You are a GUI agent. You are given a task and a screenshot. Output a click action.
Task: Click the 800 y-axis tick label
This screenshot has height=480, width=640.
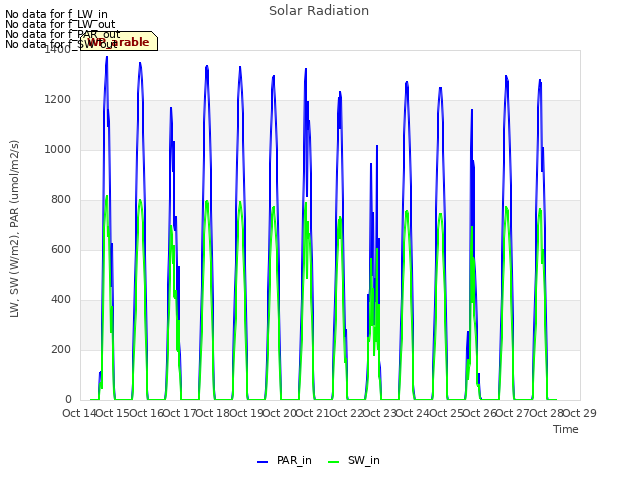click(x=61, y=200)
